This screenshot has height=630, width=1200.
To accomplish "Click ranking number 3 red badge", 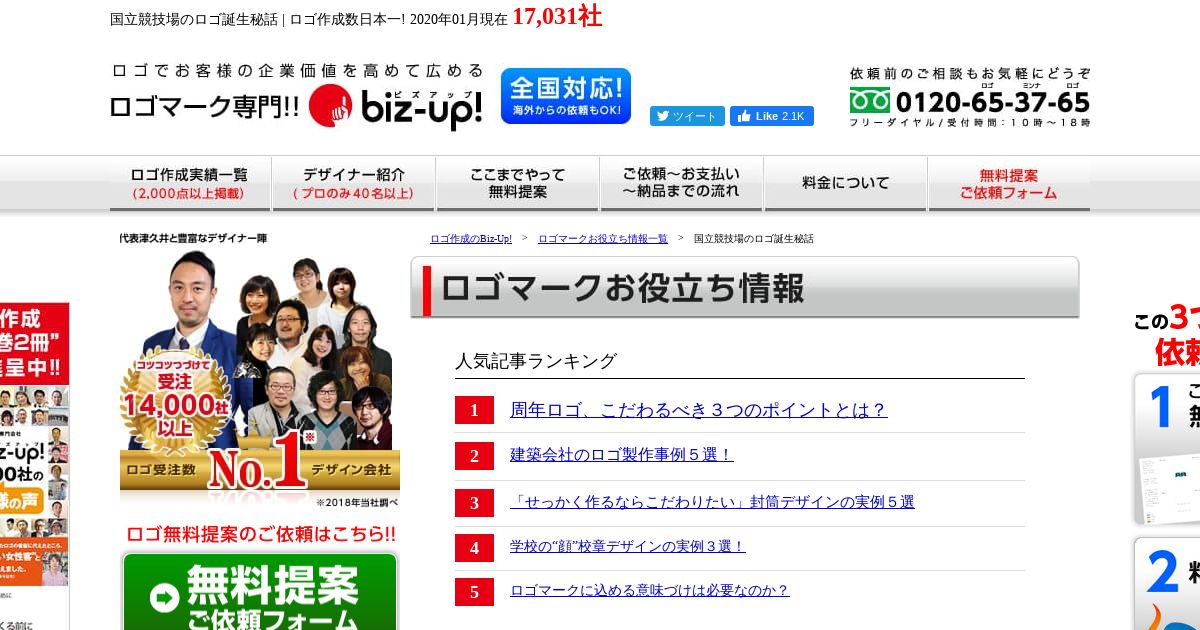I will click(x=474, y=503).
